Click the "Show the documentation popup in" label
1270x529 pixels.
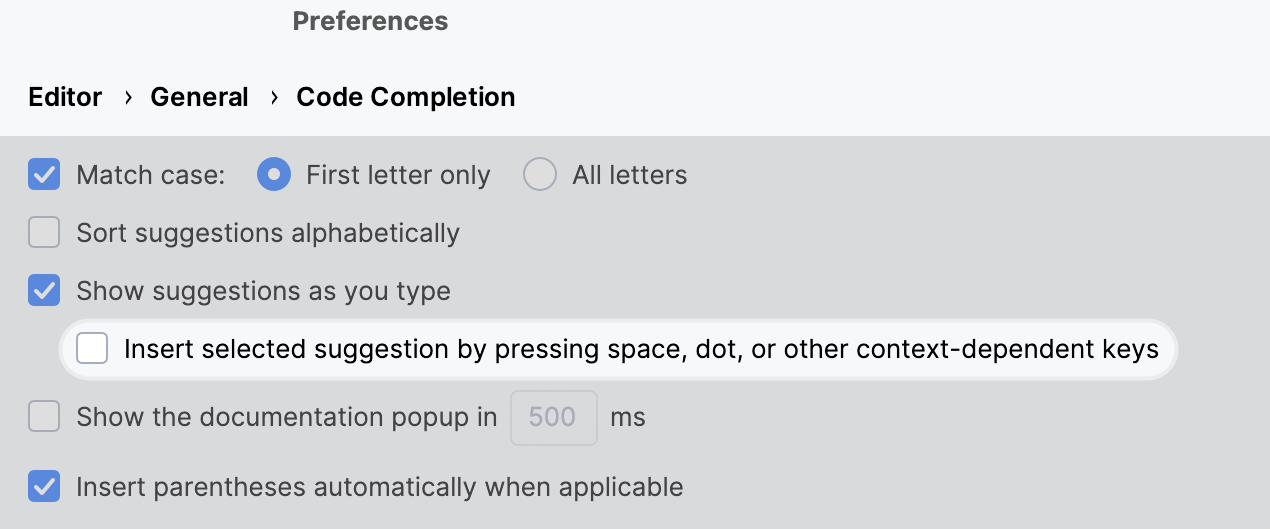(x=287, y=417)
